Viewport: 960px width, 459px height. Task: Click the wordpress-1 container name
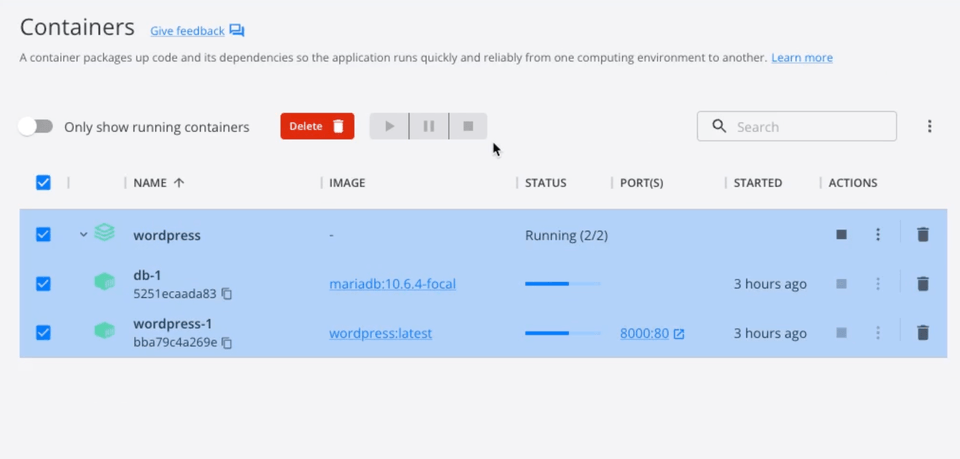173,324
